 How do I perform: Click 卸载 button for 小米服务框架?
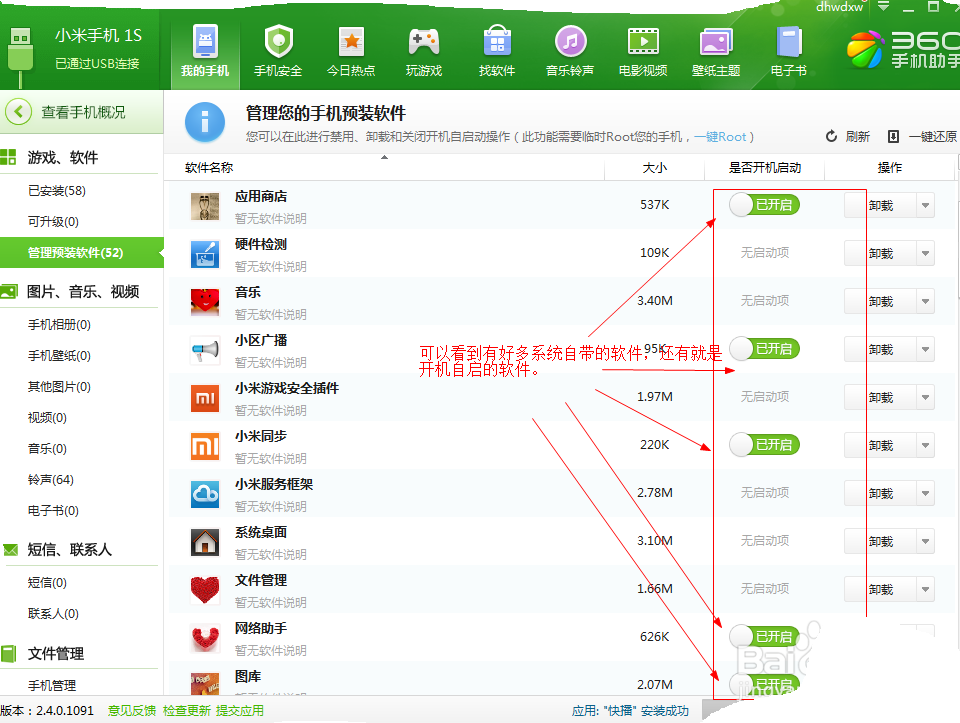click(x=880, y=493)
